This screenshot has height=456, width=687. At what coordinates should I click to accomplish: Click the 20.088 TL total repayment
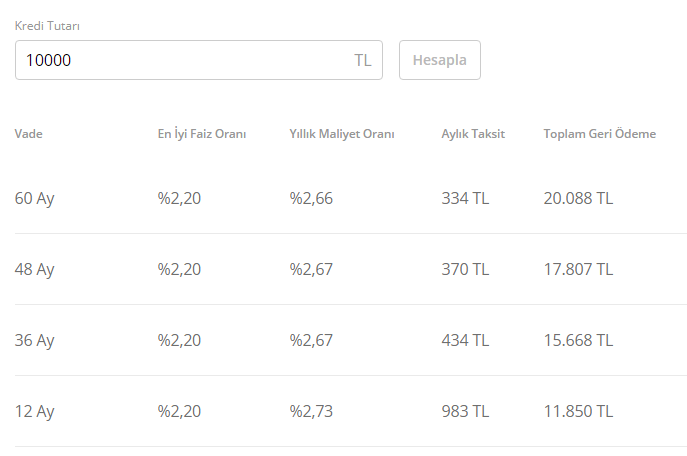point(578,198)
